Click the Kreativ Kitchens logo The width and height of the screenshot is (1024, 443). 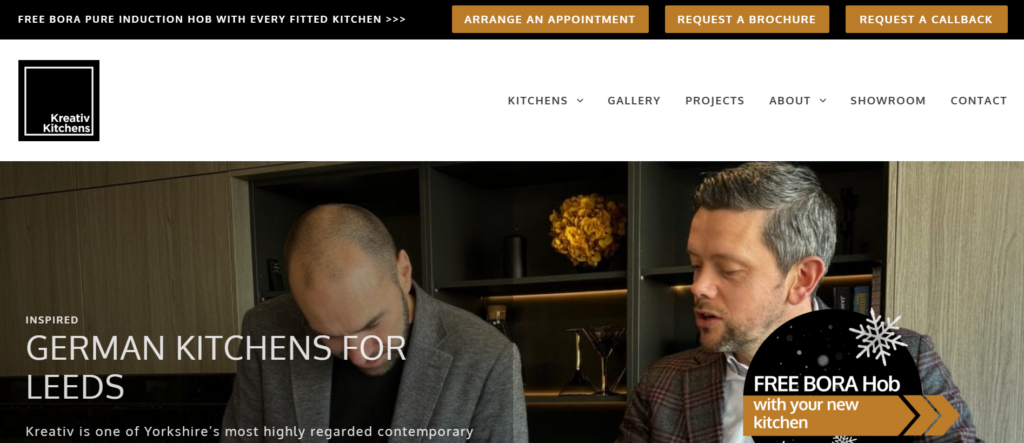click(59, 101)
